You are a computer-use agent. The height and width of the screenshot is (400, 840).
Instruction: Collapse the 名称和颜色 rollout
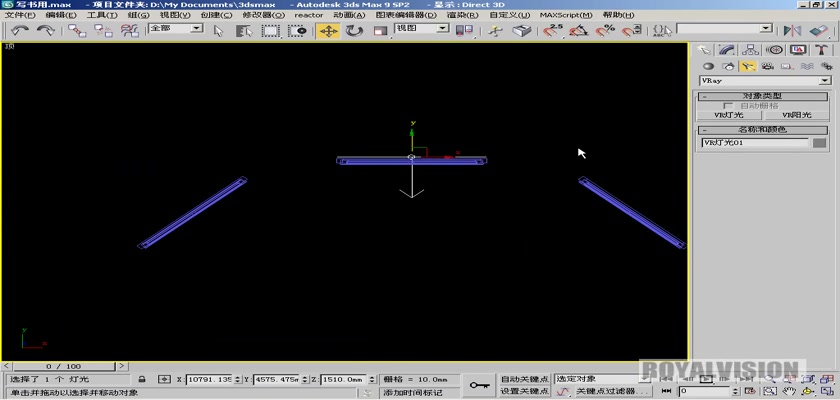click(763, 130)
